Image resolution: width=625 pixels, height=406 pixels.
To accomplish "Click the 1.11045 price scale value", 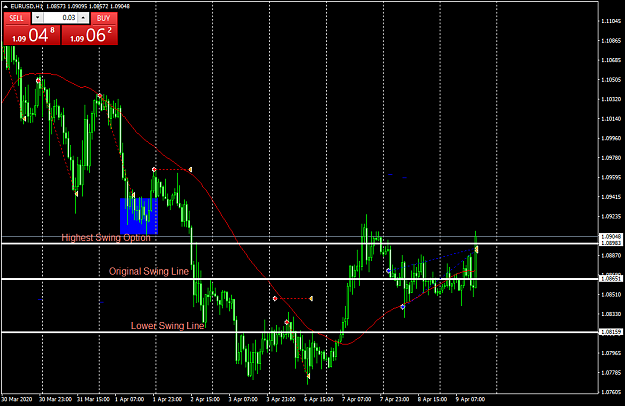I will coord(611,21).
